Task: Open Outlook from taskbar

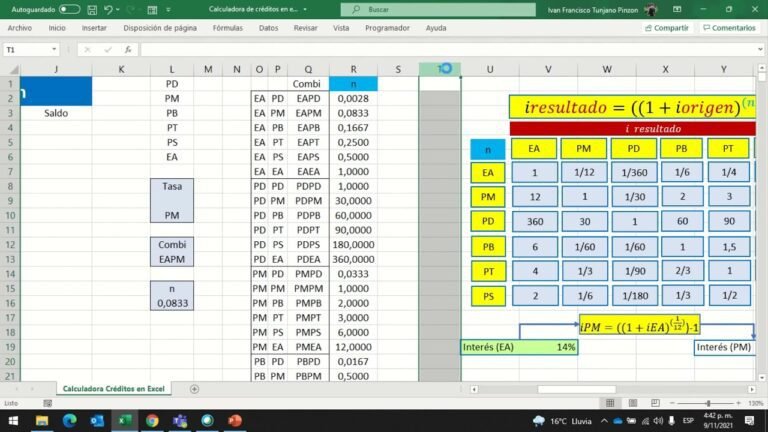Action: click(97, 421)
